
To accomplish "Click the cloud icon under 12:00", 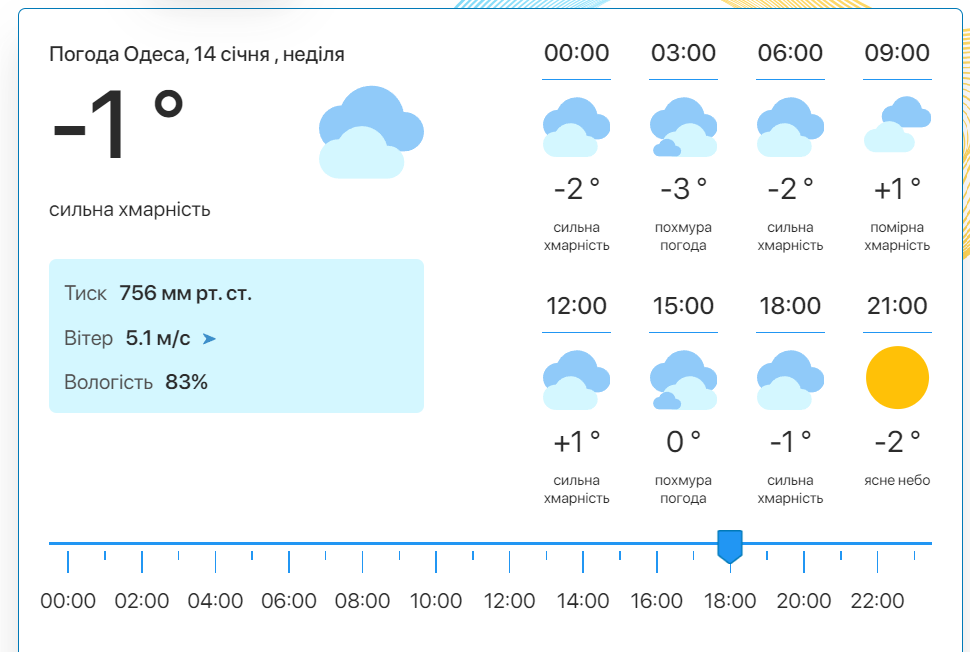I will [577, 380].
